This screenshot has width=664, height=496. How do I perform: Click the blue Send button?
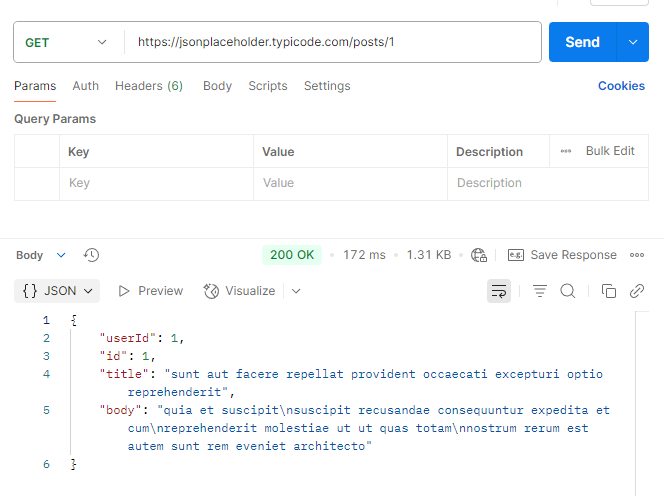coord(582,42)
